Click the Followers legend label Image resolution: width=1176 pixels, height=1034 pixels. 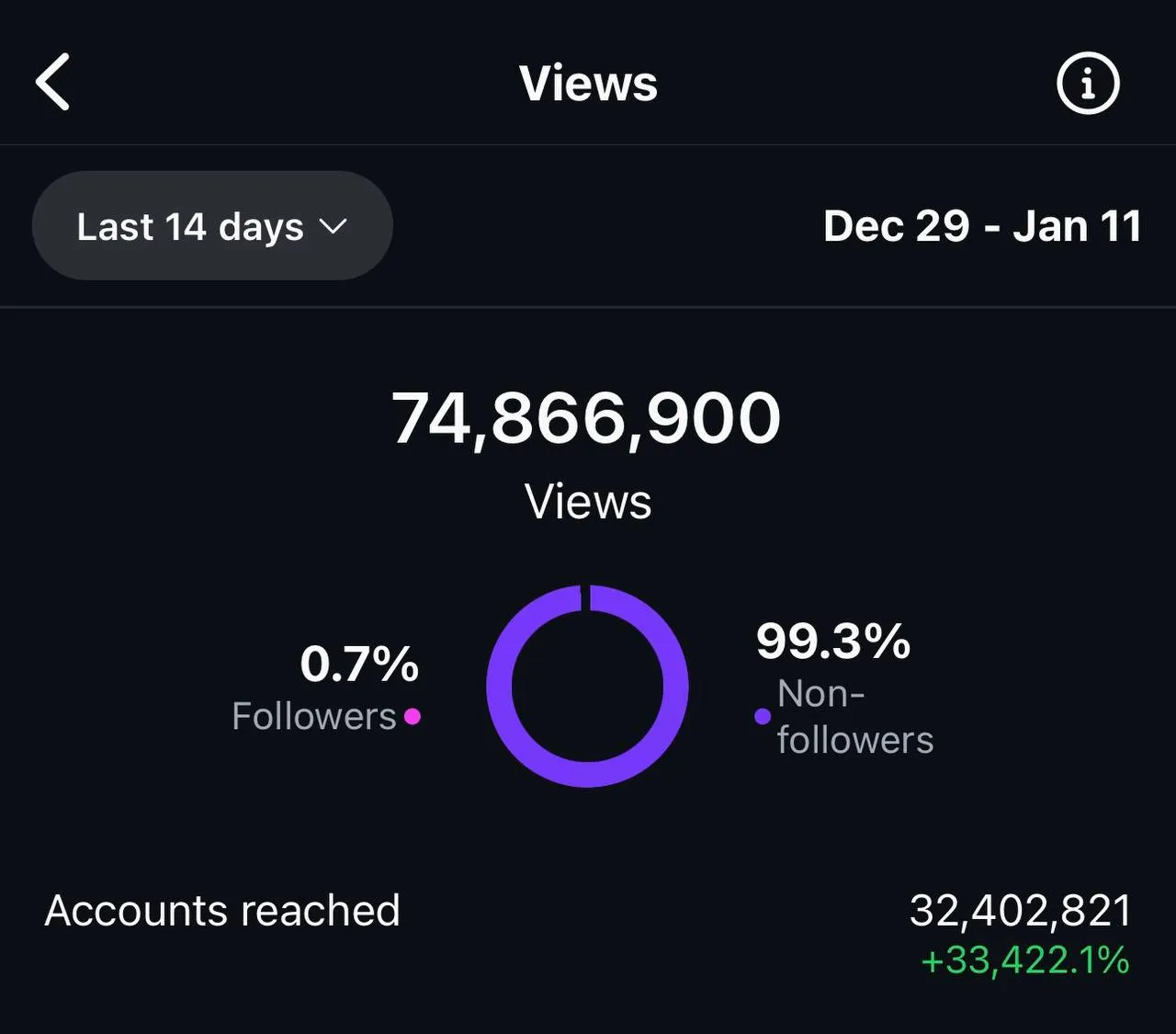(314, 716)
